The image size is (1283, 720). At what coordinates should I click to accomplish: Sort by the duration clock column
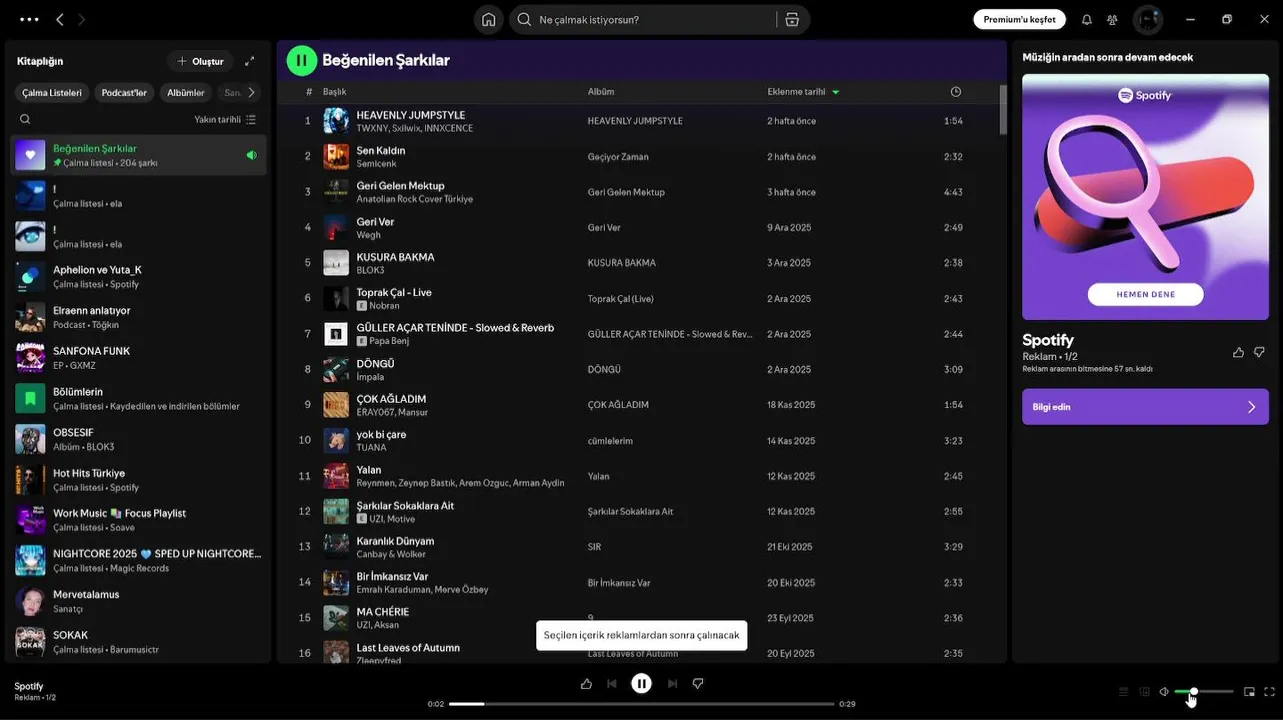tap(956, 91)
